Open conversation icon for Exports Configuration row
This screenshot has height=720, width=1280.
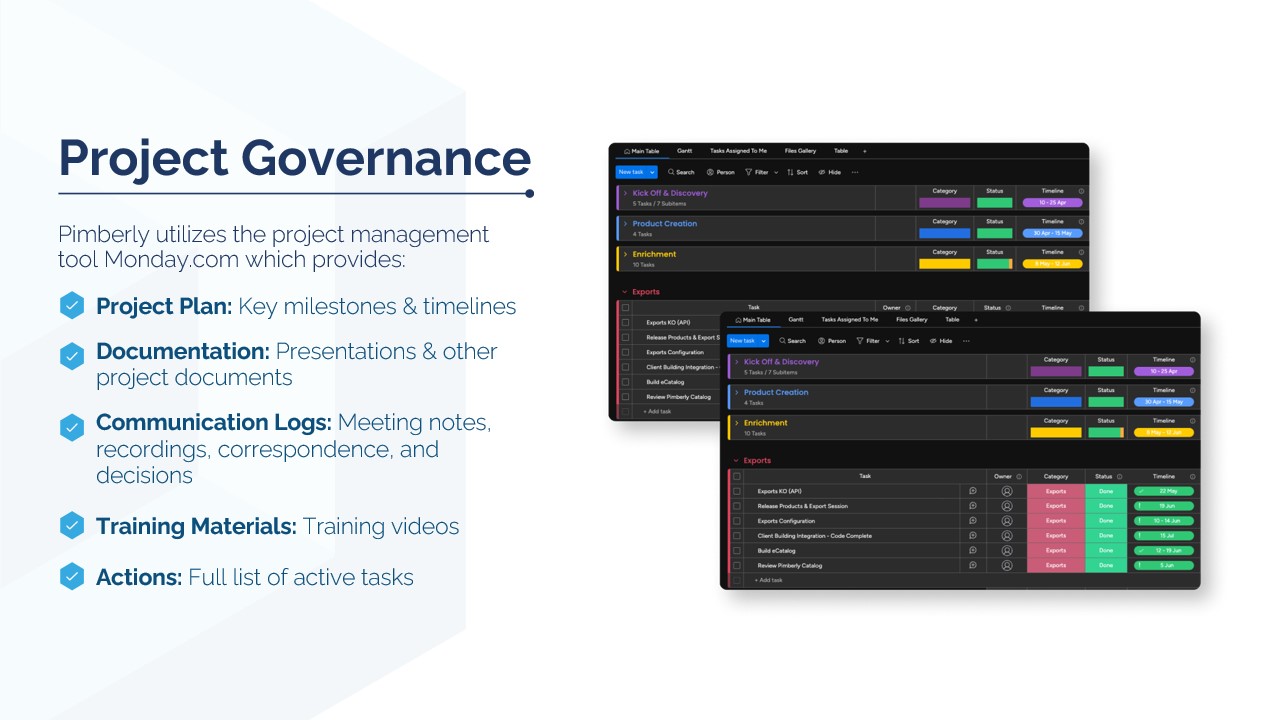(973, 521)
